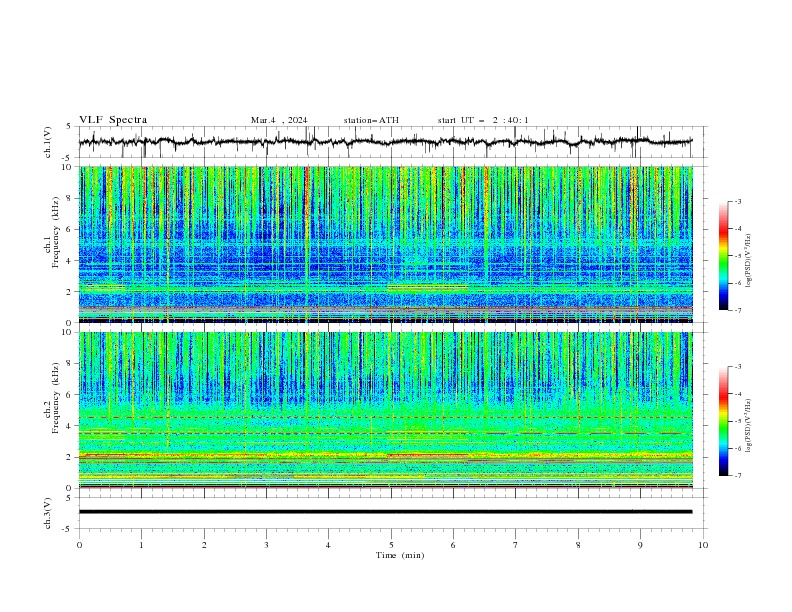The image size is (792, 612).
Task: Click the time axis tick label "5"
Action: [391, 545]
